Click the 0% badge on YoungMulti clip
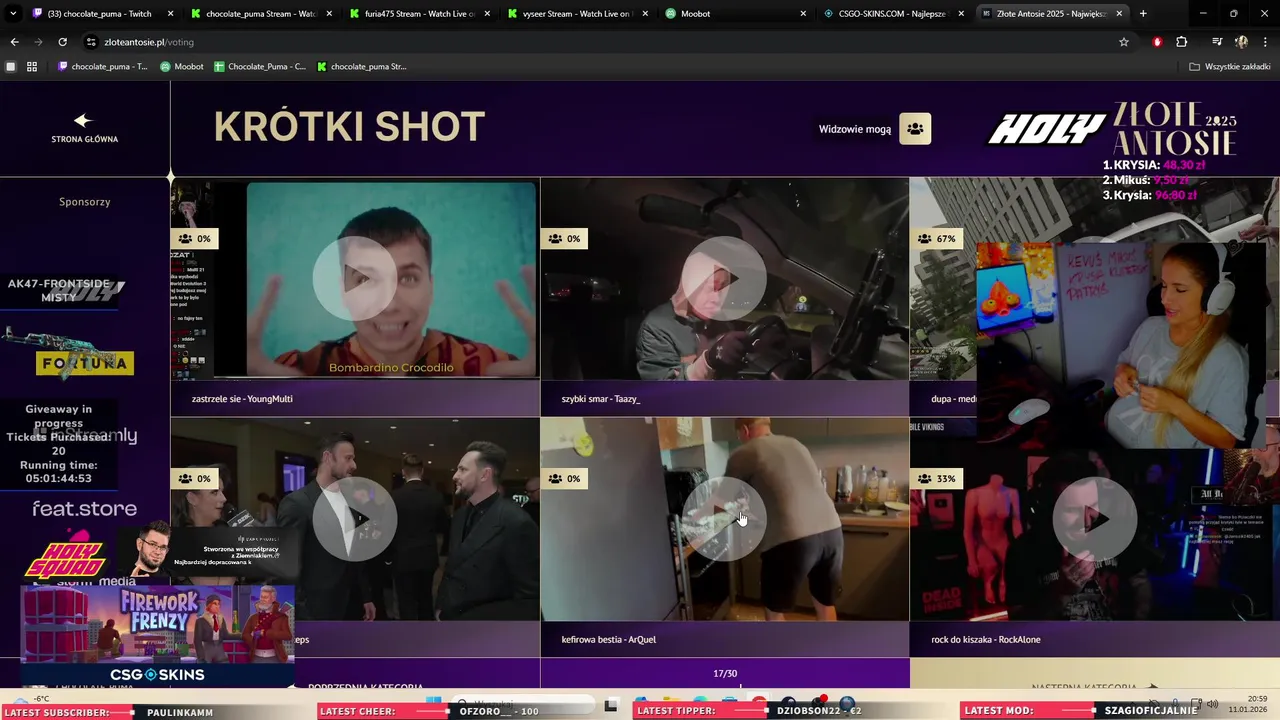The height and width of the screenshot is (720, 1280). 195,239
